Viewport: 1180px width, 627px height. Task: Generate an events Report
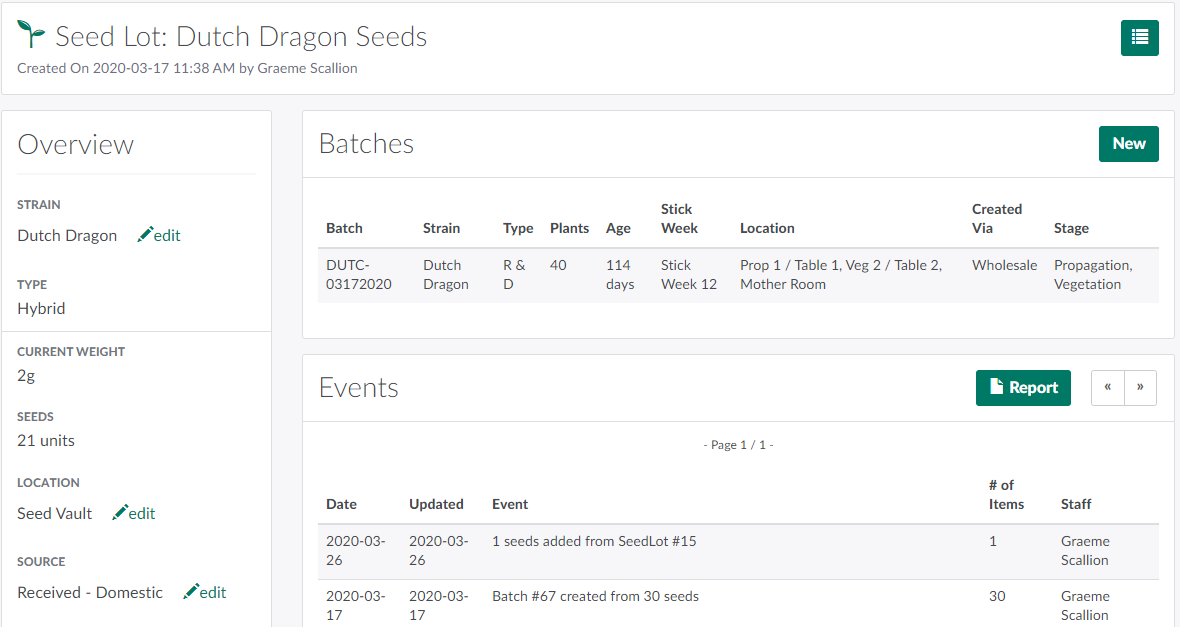(1022, 388)
